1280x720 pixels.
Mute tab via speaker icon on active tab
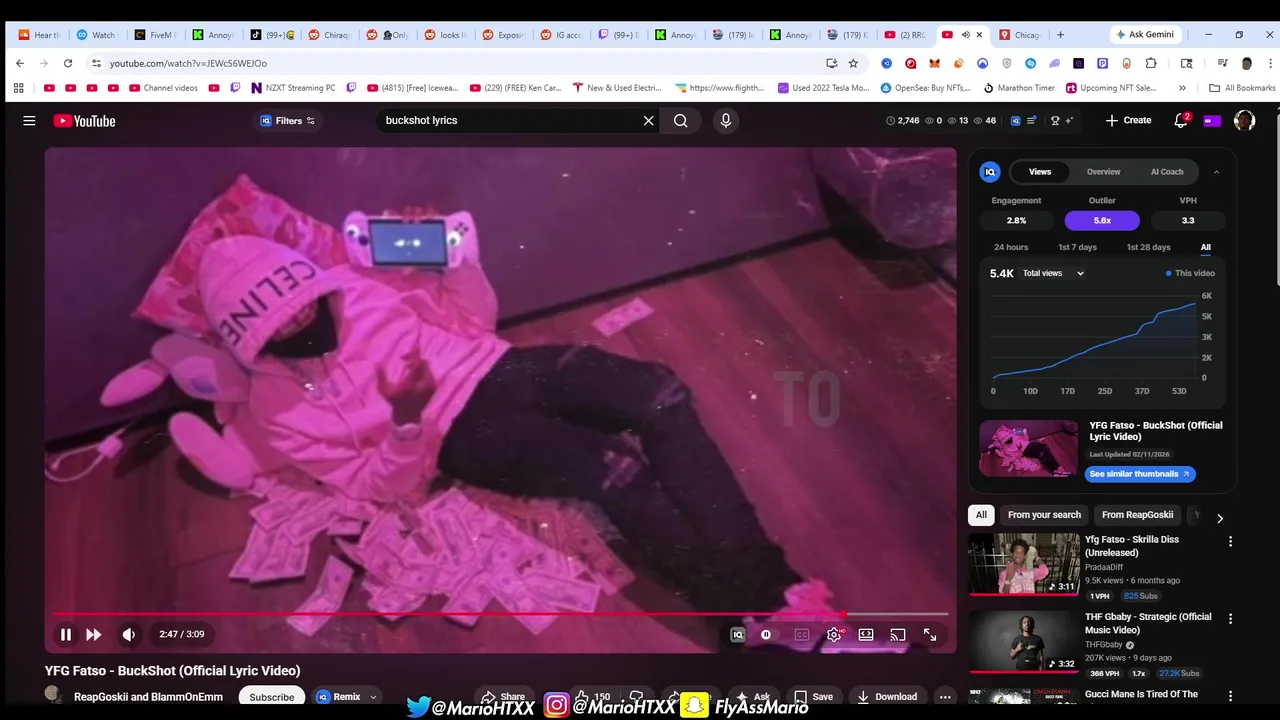coord(965,35)
